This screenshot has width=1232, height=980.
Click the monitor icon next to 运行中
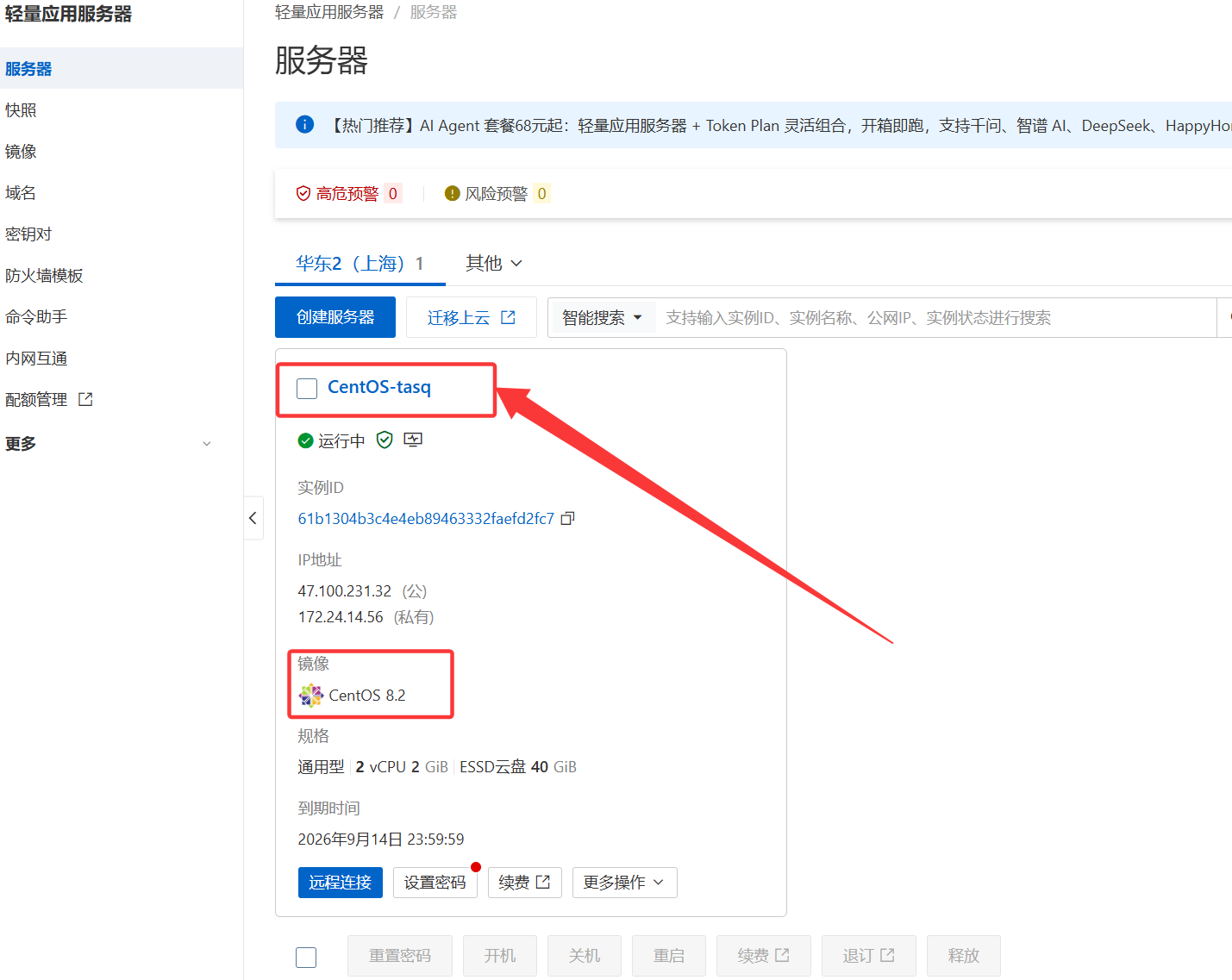[413, 440]
